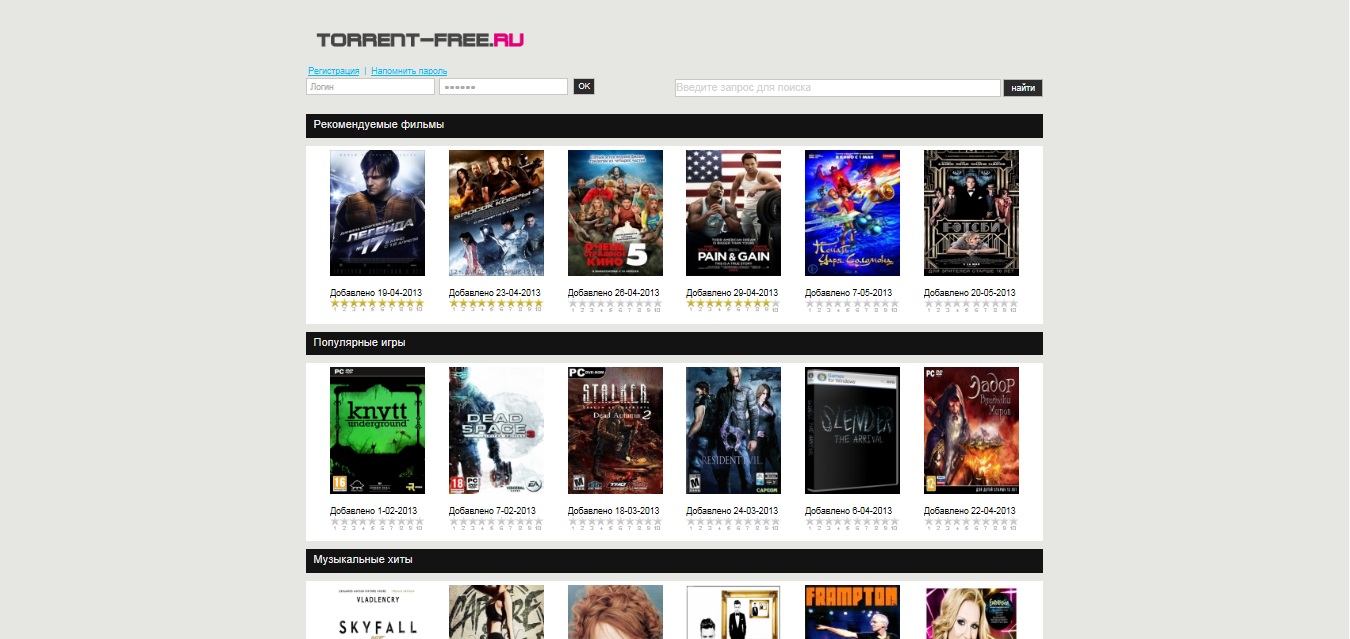Click the OK login button
This screenshot has width=1350, height=639.
tap(584, 87)
